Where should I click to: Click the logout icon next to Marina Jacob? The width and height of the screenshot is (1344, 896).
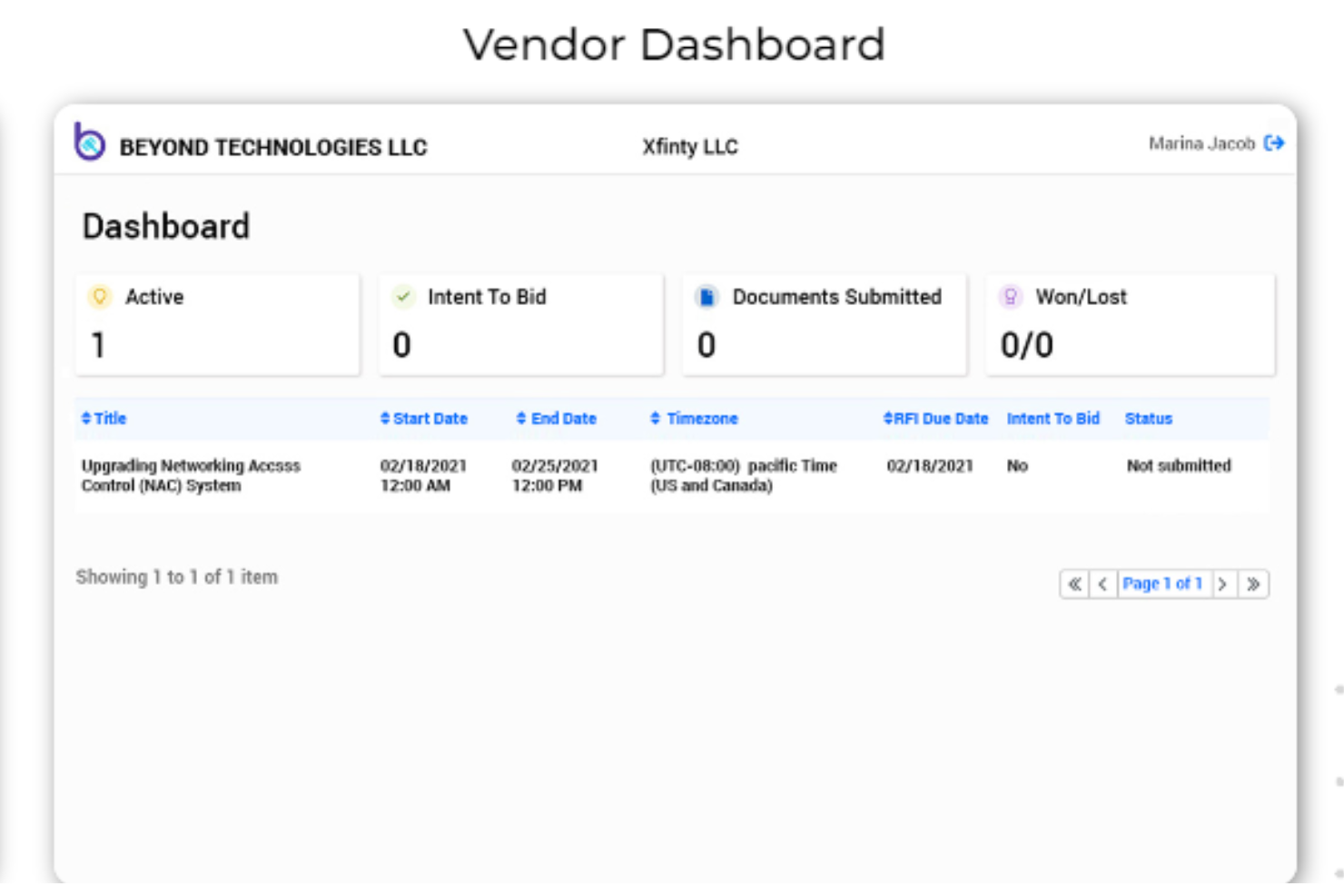pos(1276,143)
